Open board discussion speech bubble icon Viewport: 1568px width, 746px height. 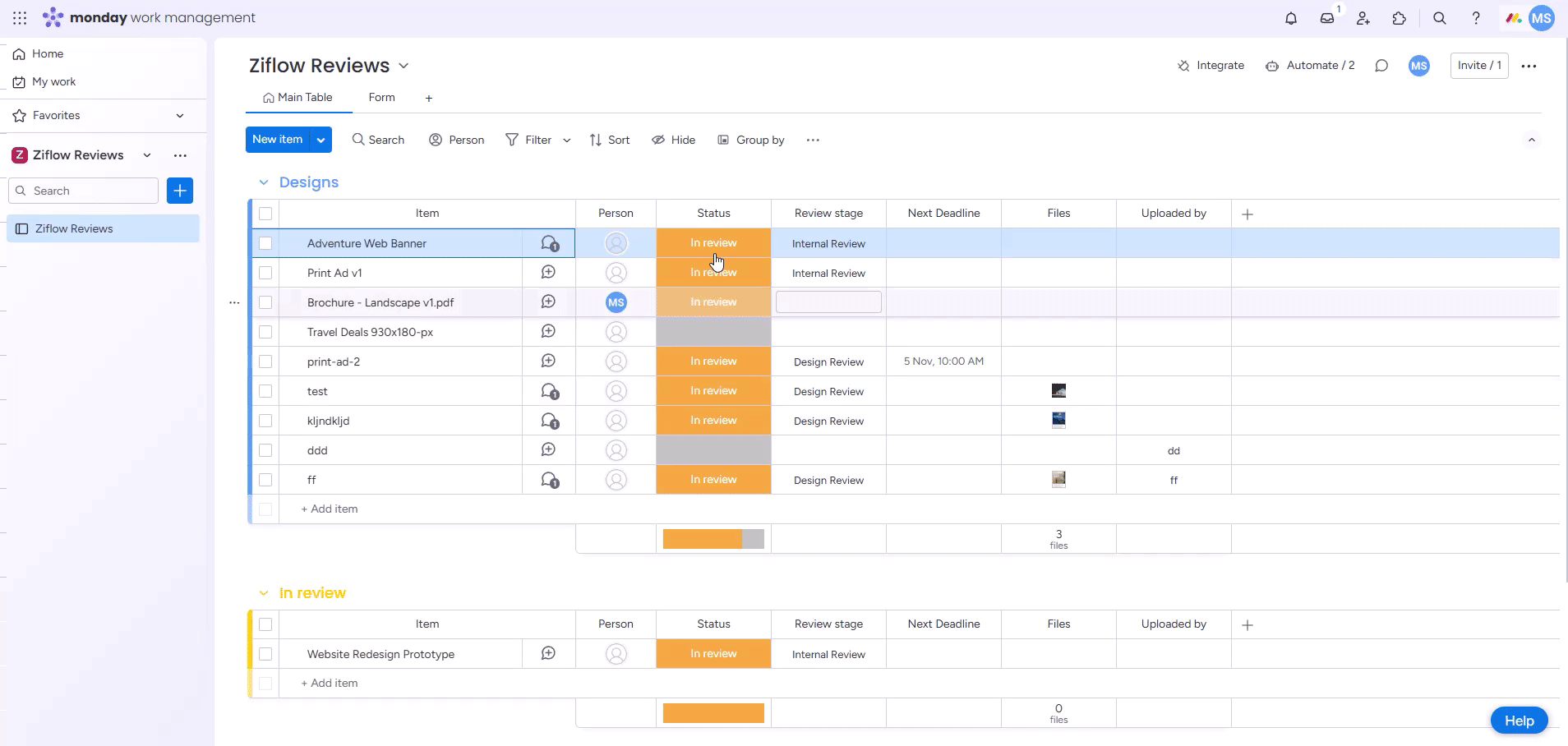point(1381,66)
